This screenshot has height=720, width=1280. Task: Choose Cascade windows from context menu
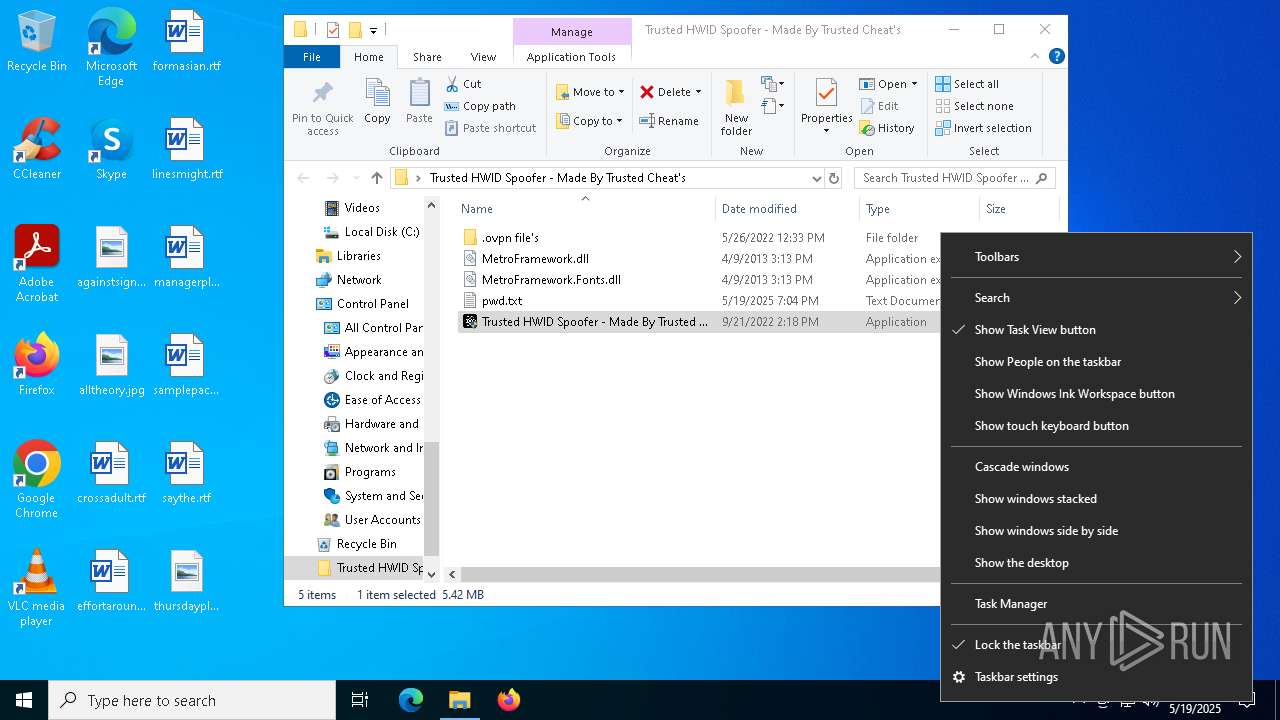point(1096,467)
